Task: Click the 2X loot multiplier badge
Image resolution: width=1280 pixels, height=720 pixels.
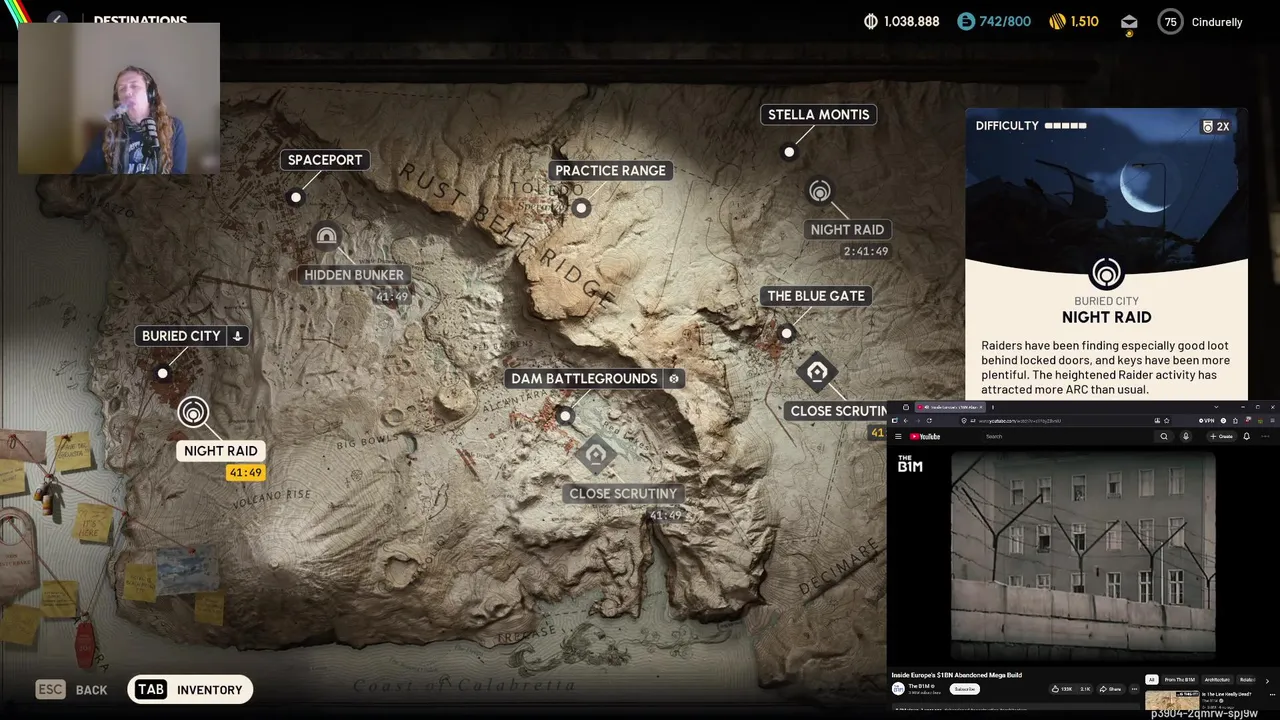Action: click(1216, 126)
